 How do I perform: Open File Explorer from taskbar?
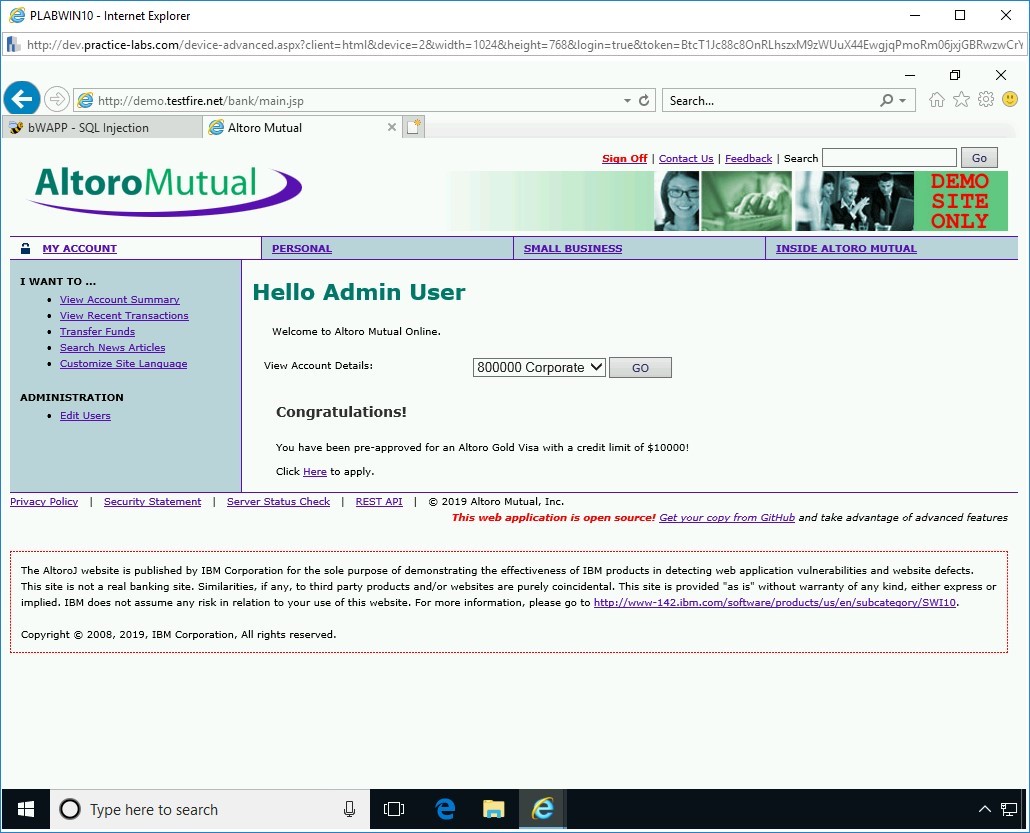[493, 809]
